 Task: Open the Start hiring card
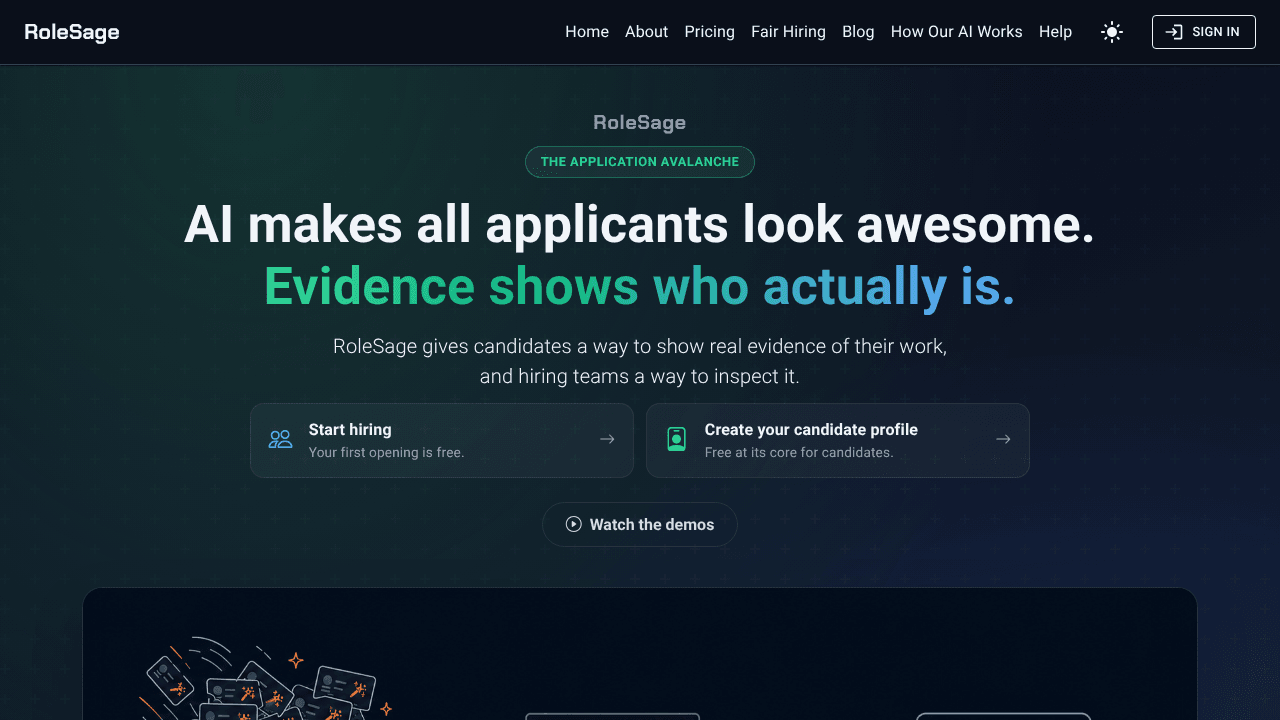pos(442,440)
